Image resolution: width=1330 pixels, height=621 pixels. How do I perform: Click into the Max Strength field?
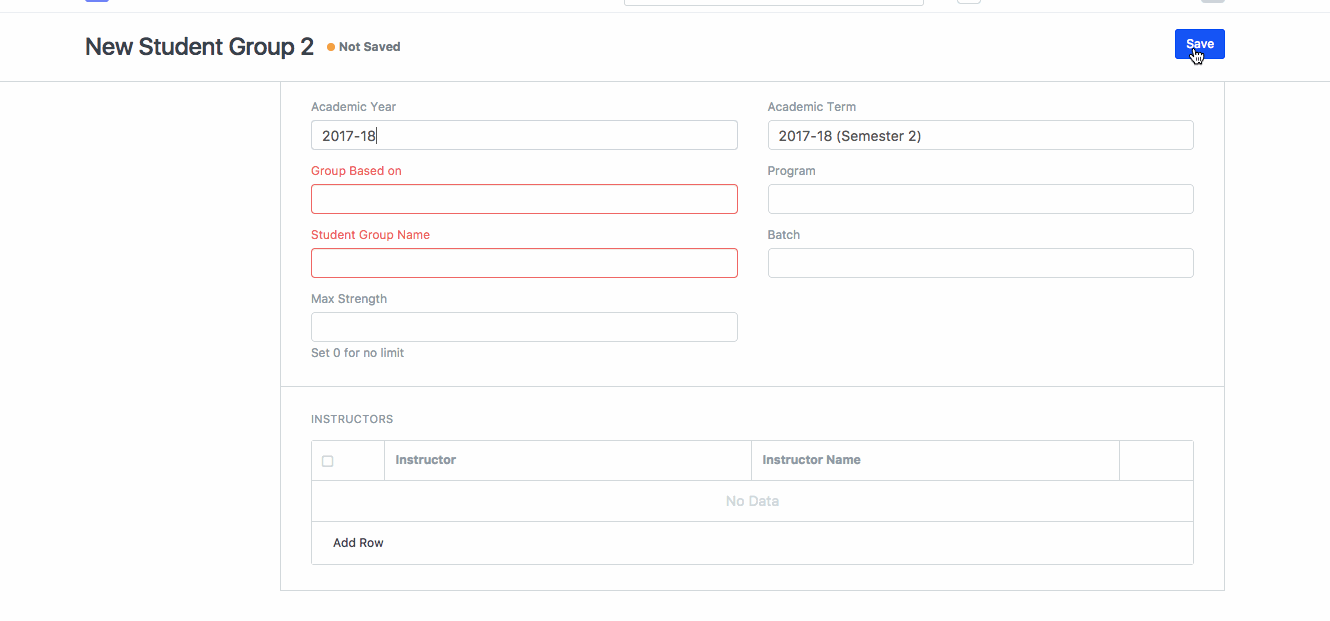click(x=524, y=327)
